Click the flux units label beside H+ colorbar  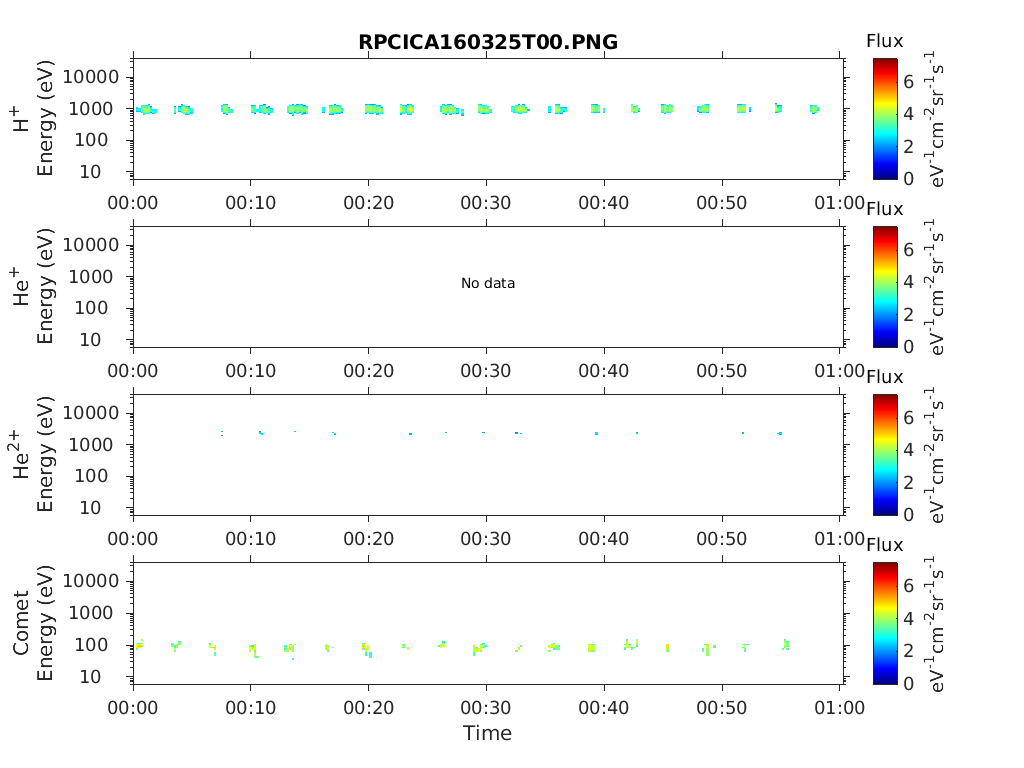(935, 119)
